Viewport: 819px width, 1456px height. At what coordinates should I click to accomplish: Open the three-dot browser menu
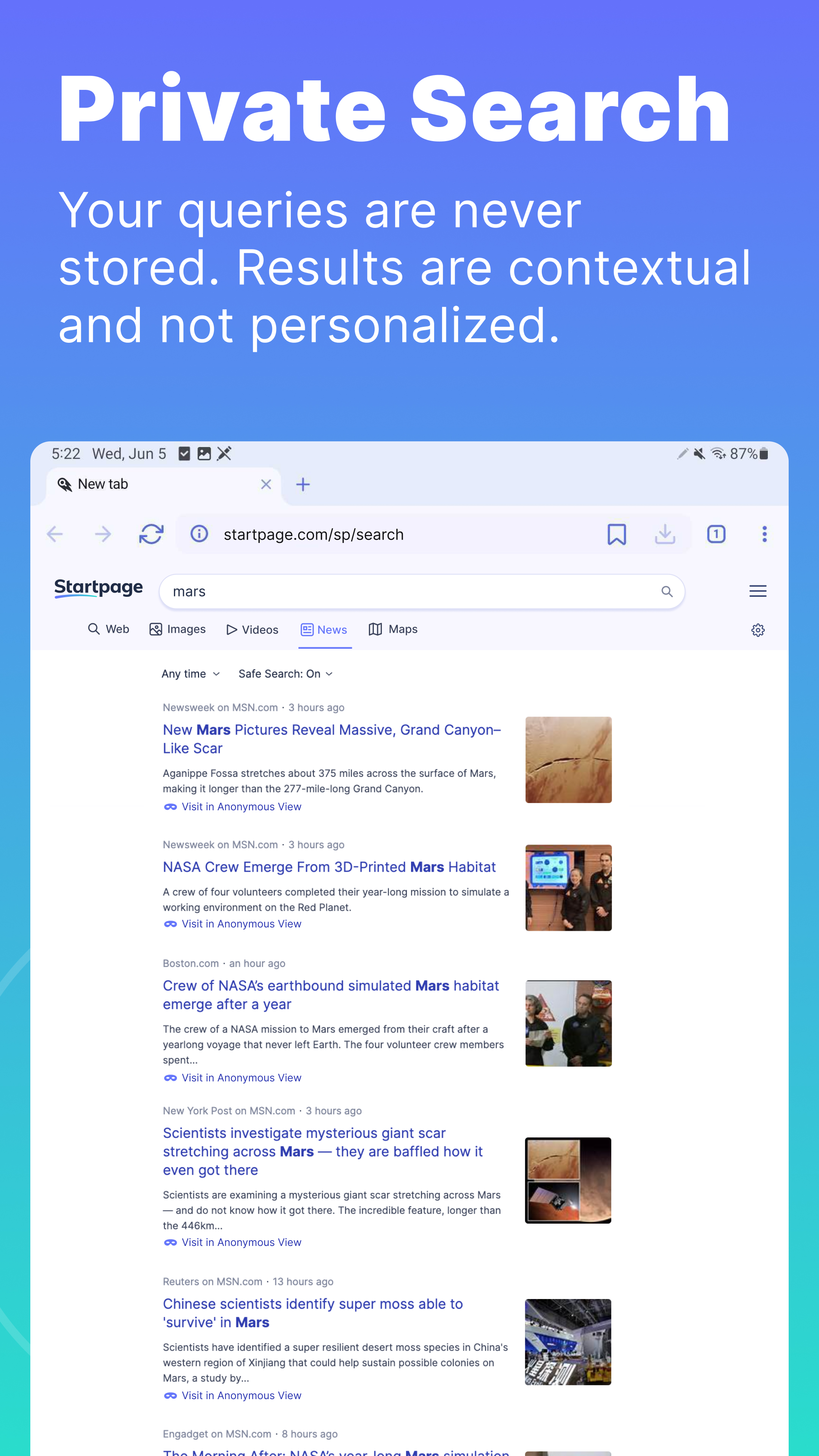[x=764, y=534]
